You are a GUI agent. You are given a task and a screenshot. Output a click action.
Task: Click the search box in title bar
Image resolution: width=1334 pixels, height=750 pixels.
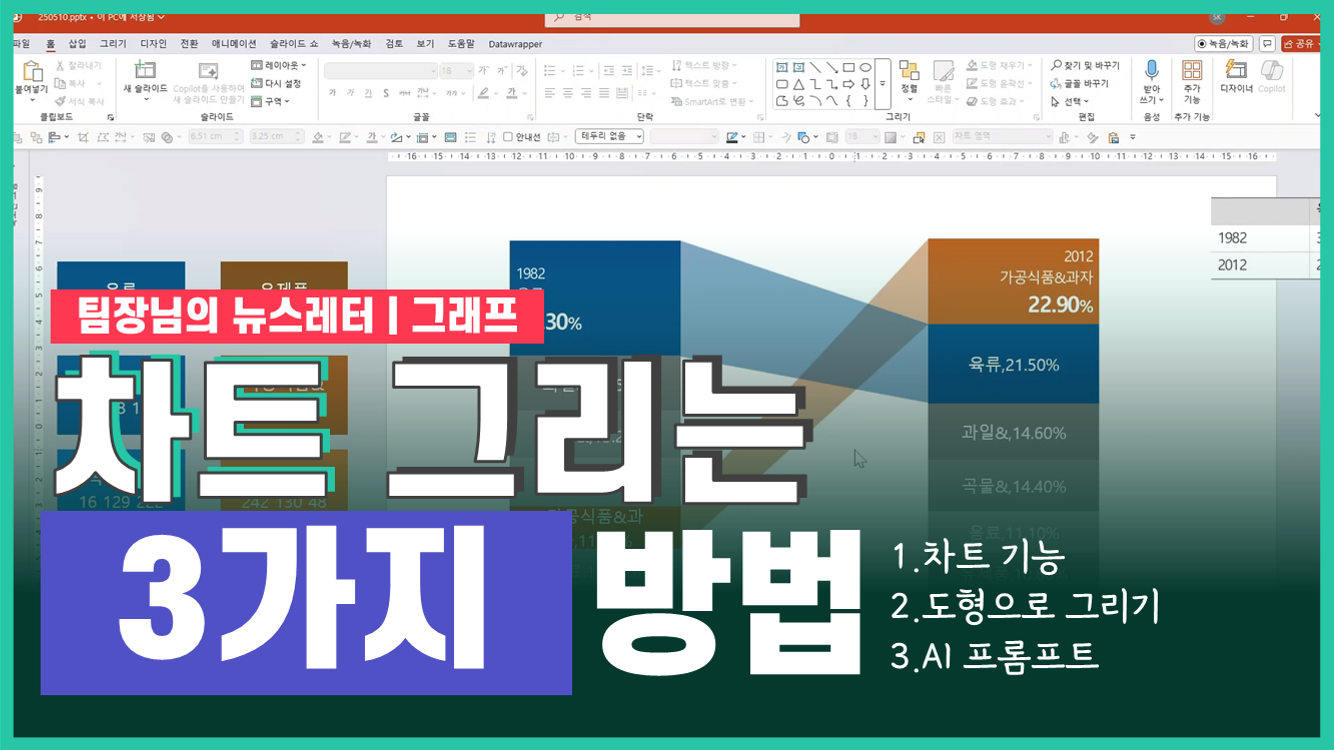pos(672,17)
